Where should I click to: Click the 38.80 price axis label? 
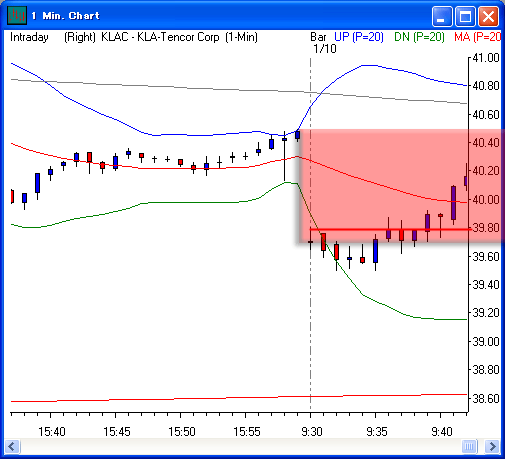point(486,370)
